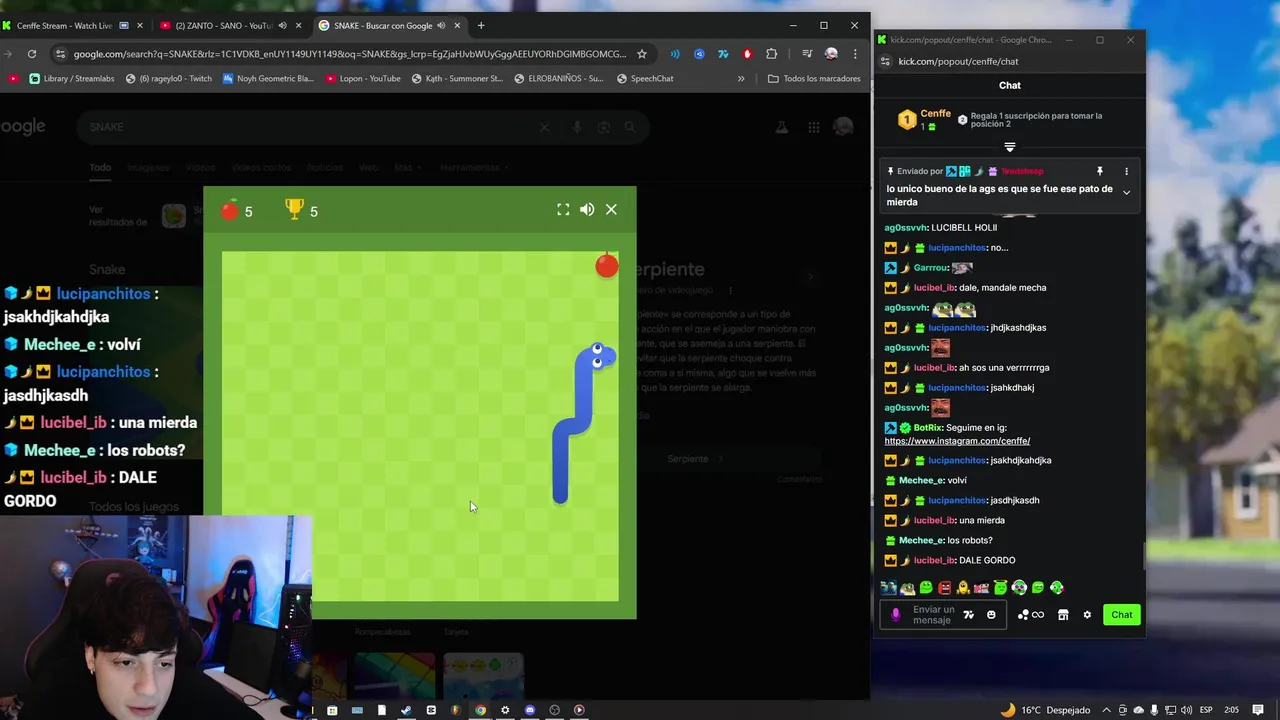Image resolution: width=1280 pixels, height=720 pixels.
Task: Close the ZANTO - SANO tab
Action: coord(298,25)
